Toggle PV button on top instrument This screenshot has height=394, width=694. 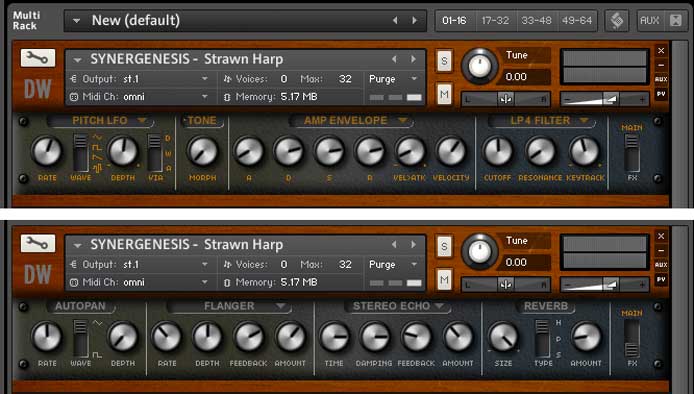(661, 94)
